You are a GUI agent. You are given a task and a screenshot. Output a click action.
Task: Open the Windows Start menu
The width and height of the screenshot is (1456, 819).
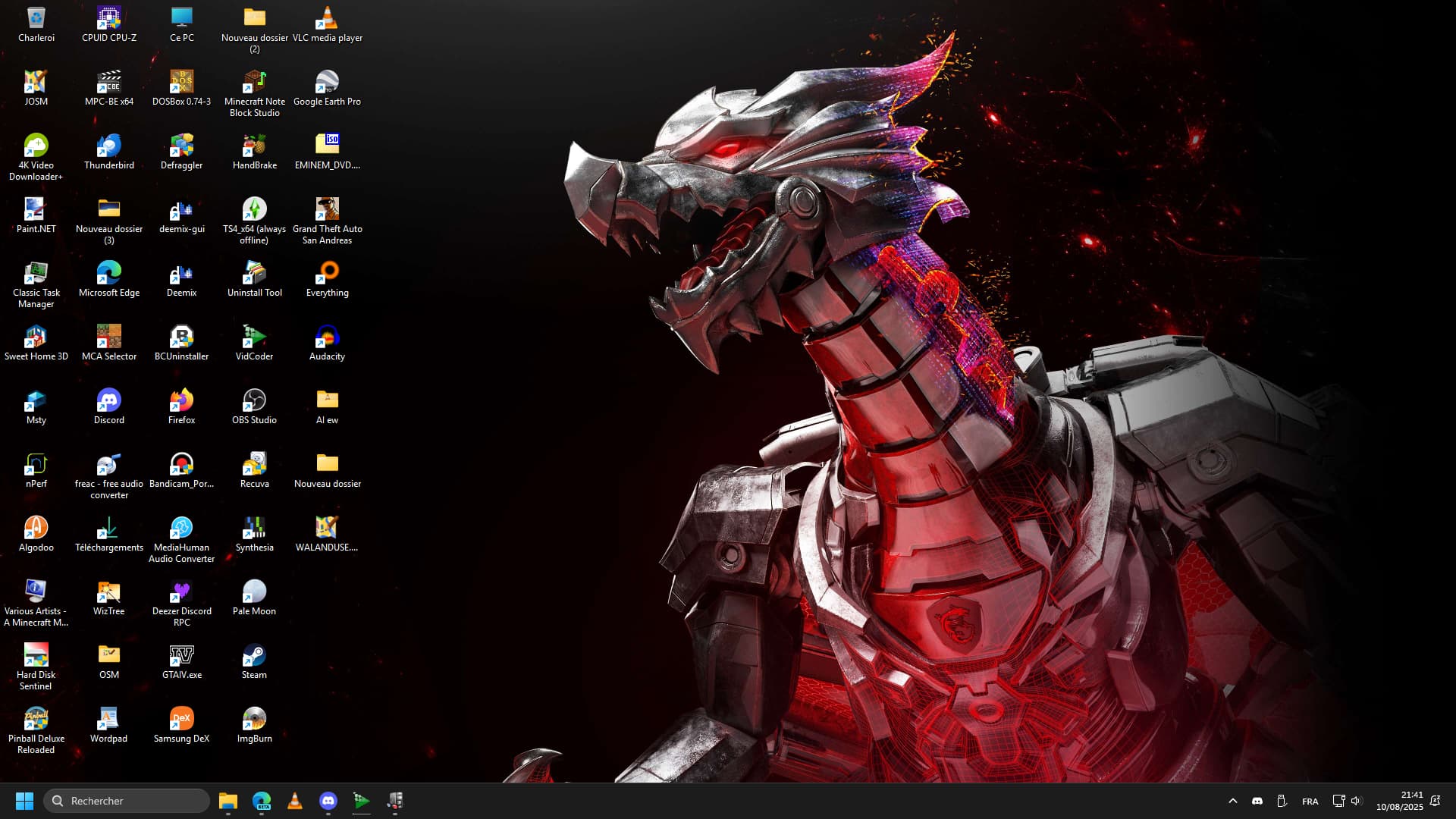click(x=24, y=801)
